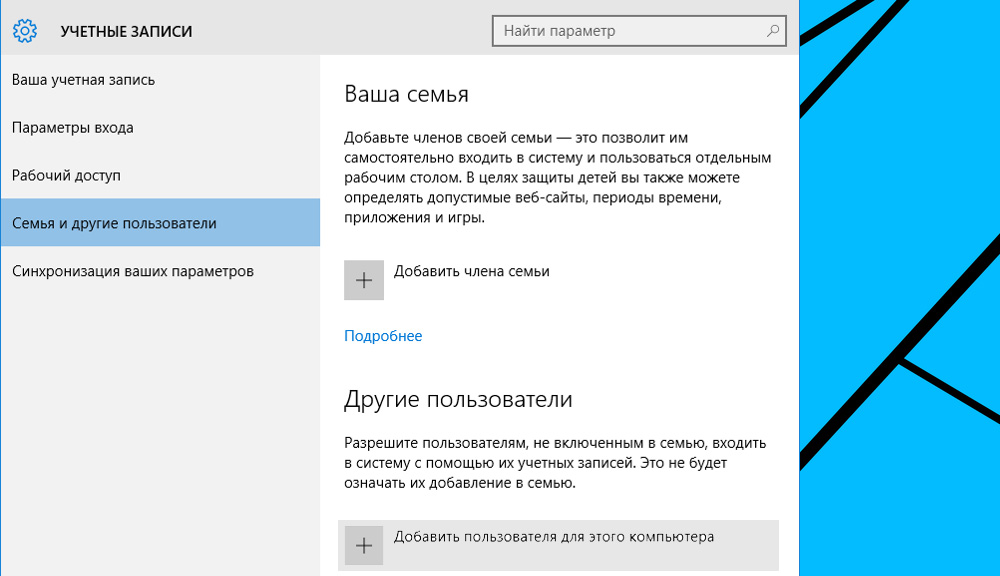Go to Параметры входа
The width and height of the screenshot is (1000, 576).
pyautogui.click(x=72, y=127)
